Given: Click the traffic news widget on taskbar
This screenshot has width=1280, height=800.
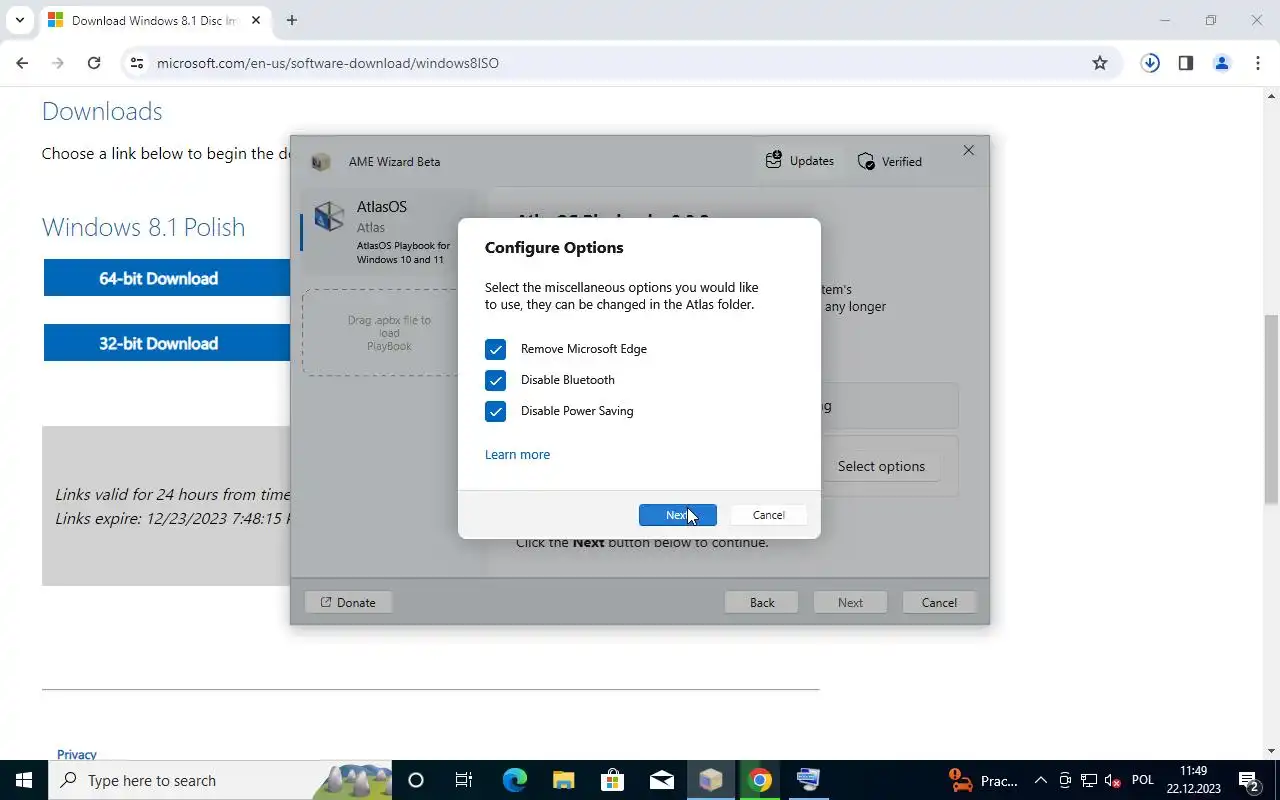Looking at the screenshot, I should click(x=984, y=780).
